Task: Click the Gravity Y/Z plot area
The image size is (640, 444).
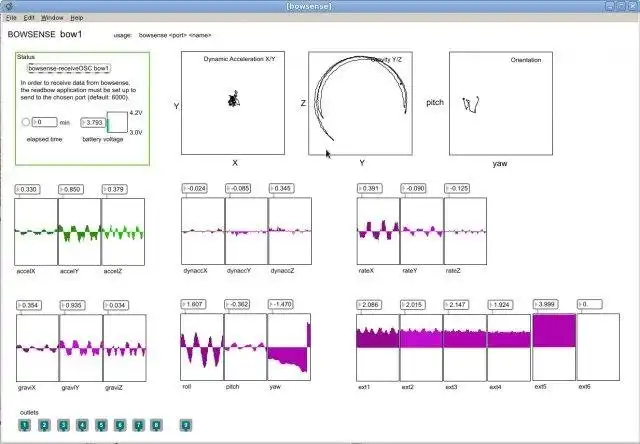Action: click(x=360, y=103)
